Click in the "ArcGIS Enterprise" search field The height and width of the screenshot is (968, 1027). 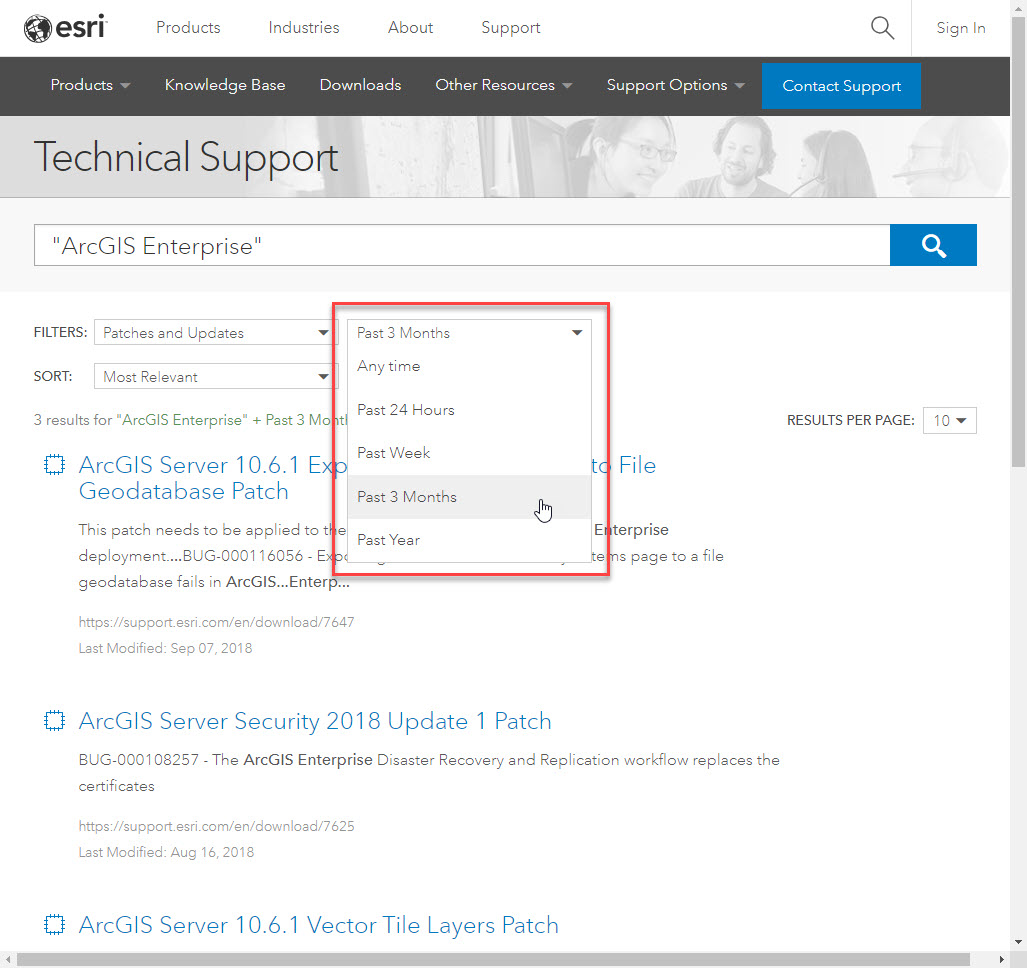pos(462,246)
